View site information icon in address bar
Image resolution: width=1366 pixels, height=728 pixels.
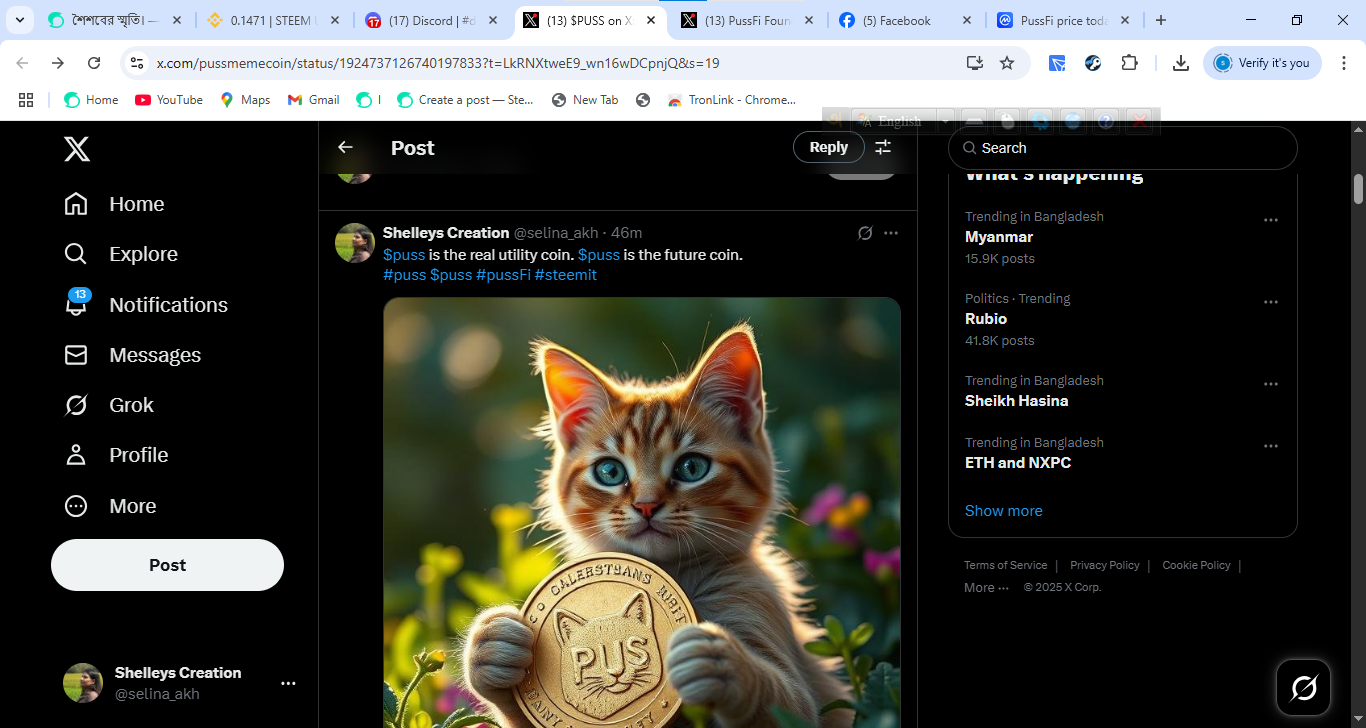click(x=137, y=63)
